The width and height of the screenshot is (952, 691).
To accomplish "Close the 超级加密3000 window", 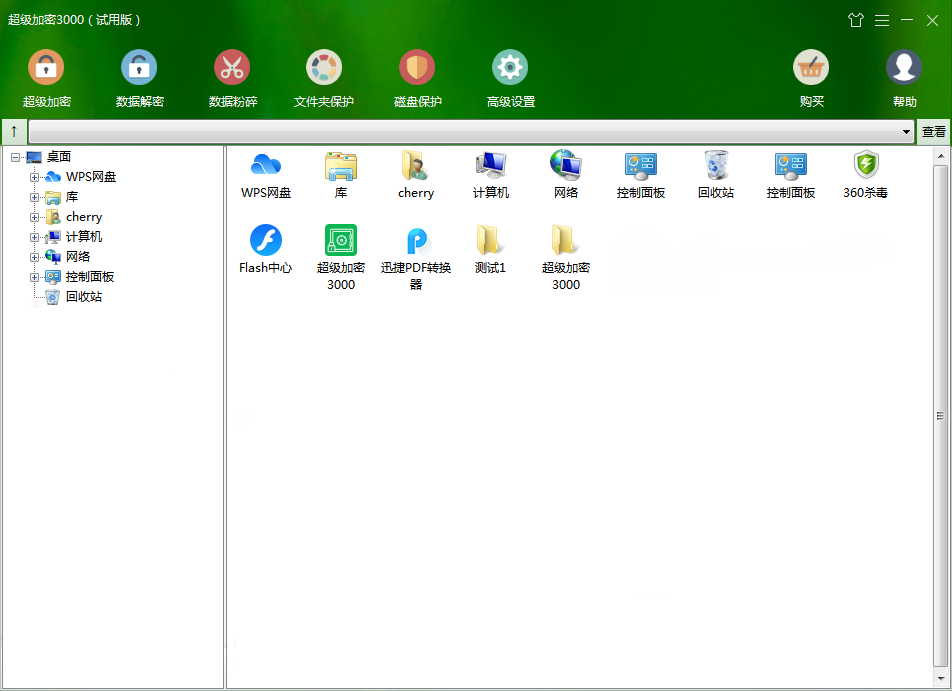I will pyautogui.click(x=933, y=21).
